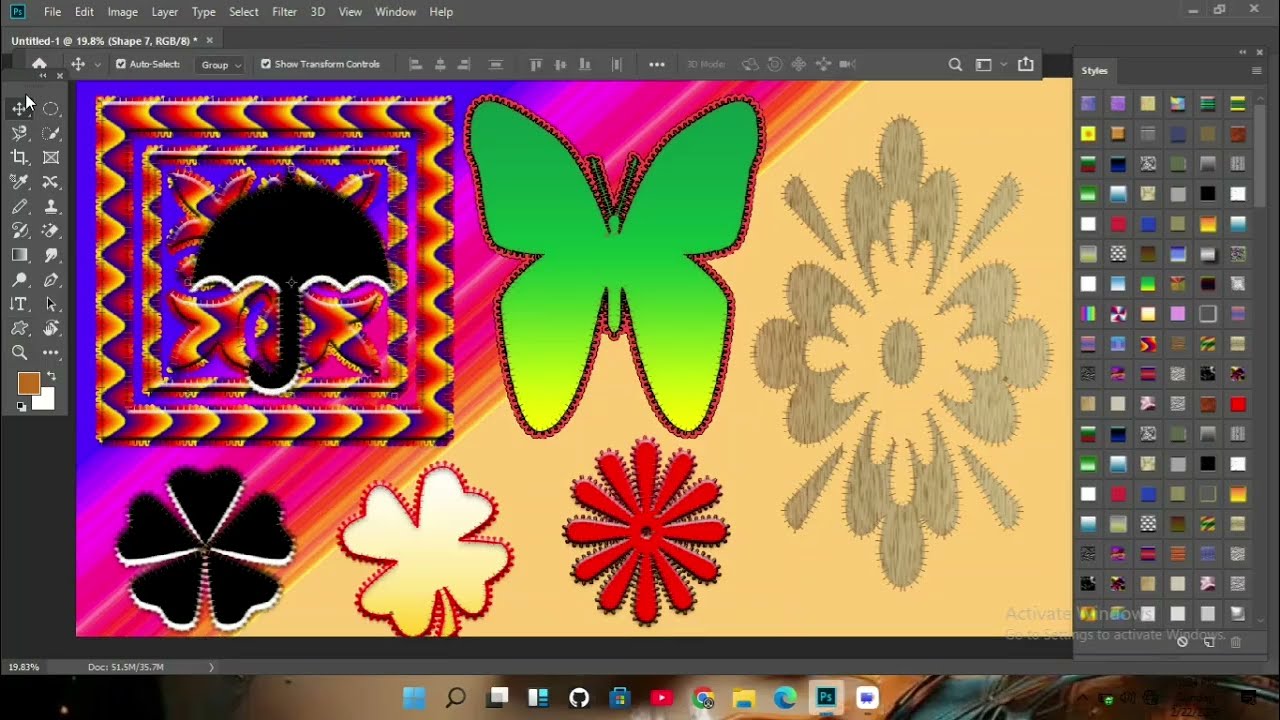Screen dimensions: 1280x720
Task: Open the Filter menu
Action: 284,12
